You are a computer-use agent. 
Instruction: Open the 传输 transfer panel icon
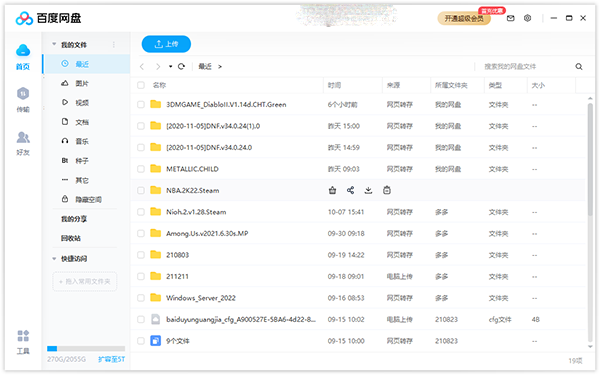click(23, 94)
